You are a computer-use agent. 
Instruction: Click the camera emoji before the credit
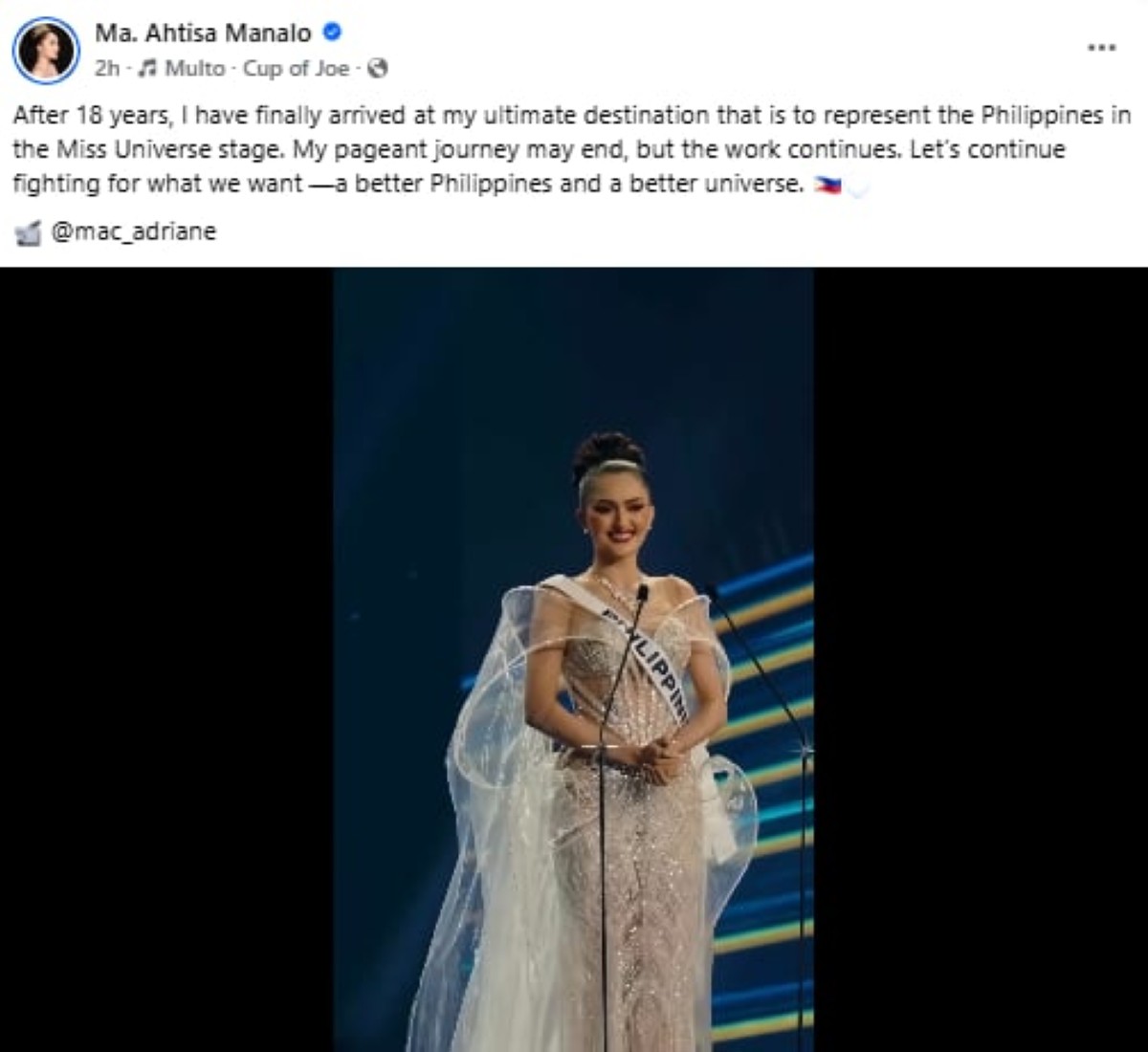coord(30,232)
